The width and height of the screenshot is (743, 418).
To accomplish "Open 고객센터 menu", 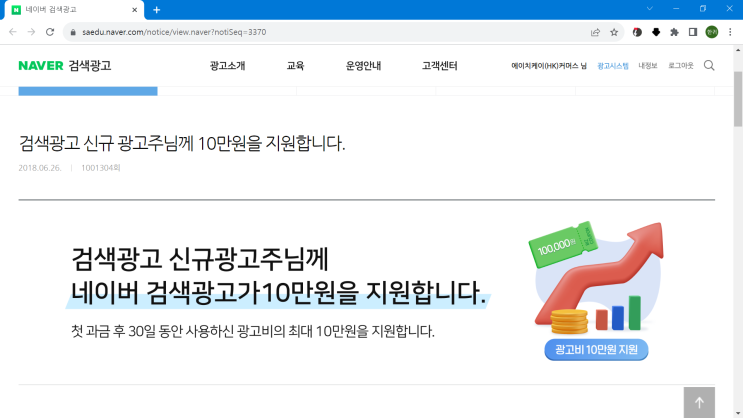I will (440, 66).
